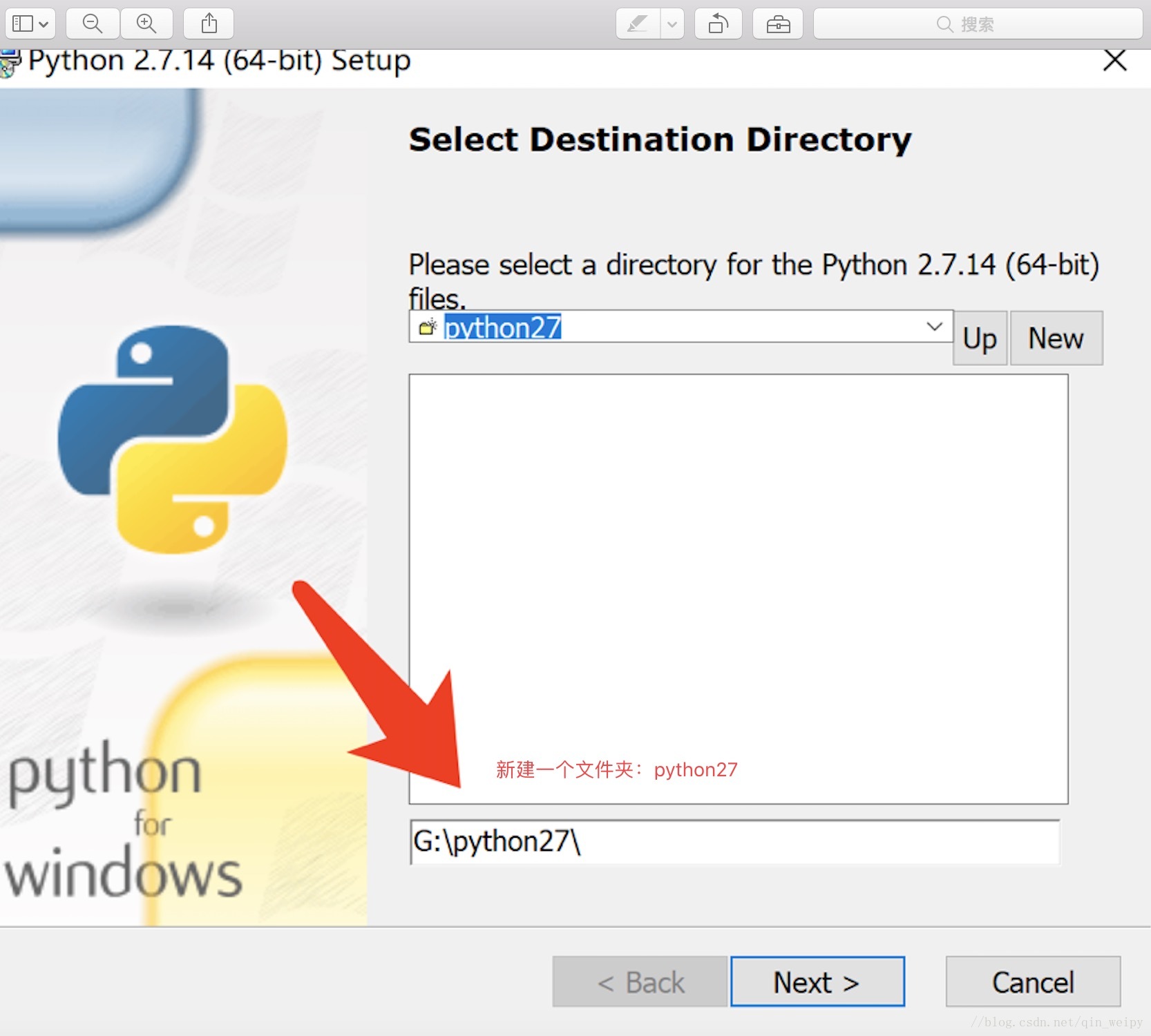Click the Python setup title bar icon
The image size is (1151, 1036).
(x=10, y=64)
